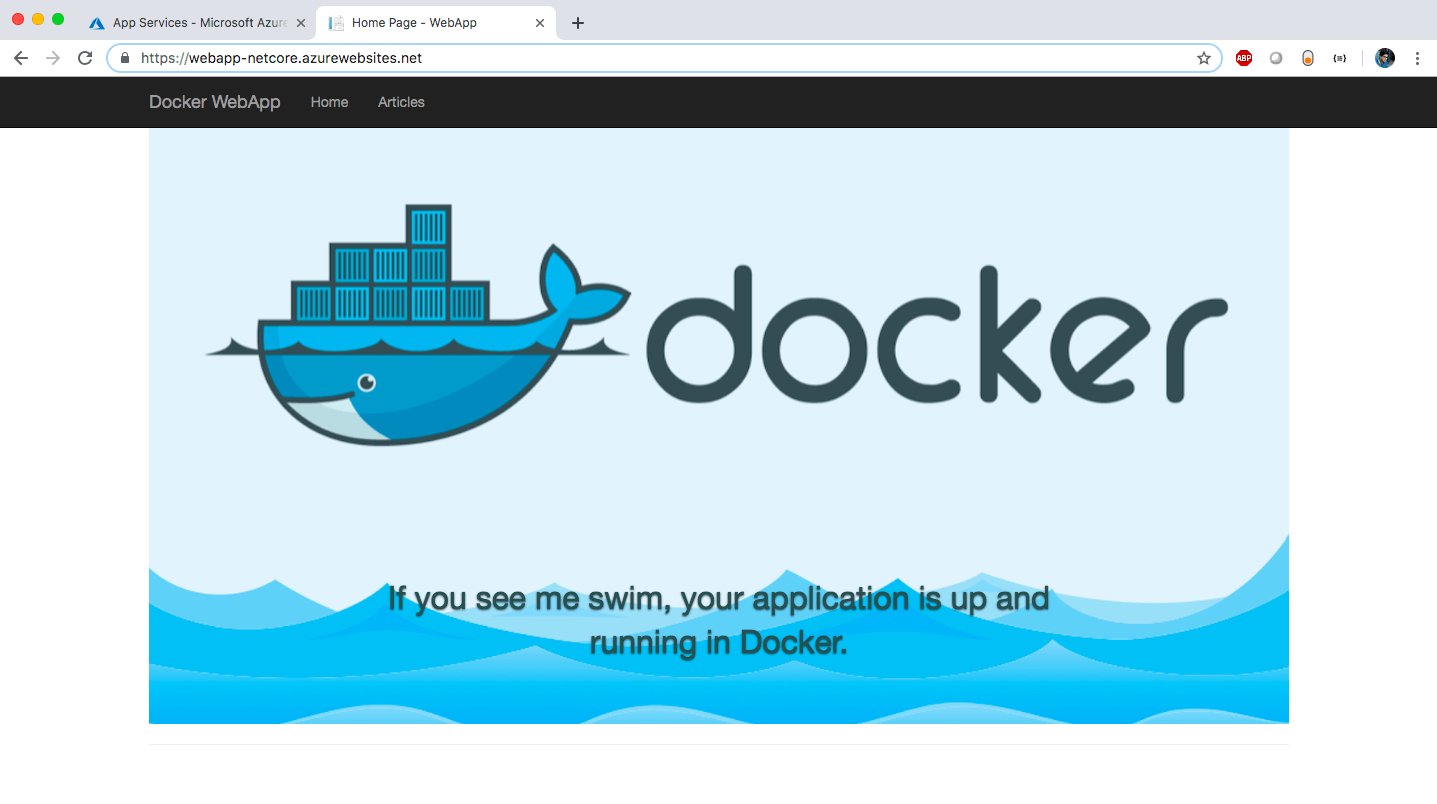The height and width of the screenshot is (804, 1437).
Task: Open the Chrome profile avatar
Action: pos(1385,58)
